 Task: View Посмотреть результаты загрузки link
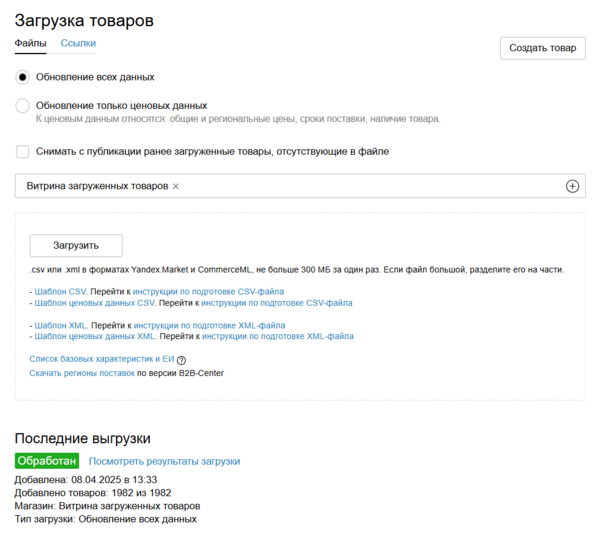point(164,461)
